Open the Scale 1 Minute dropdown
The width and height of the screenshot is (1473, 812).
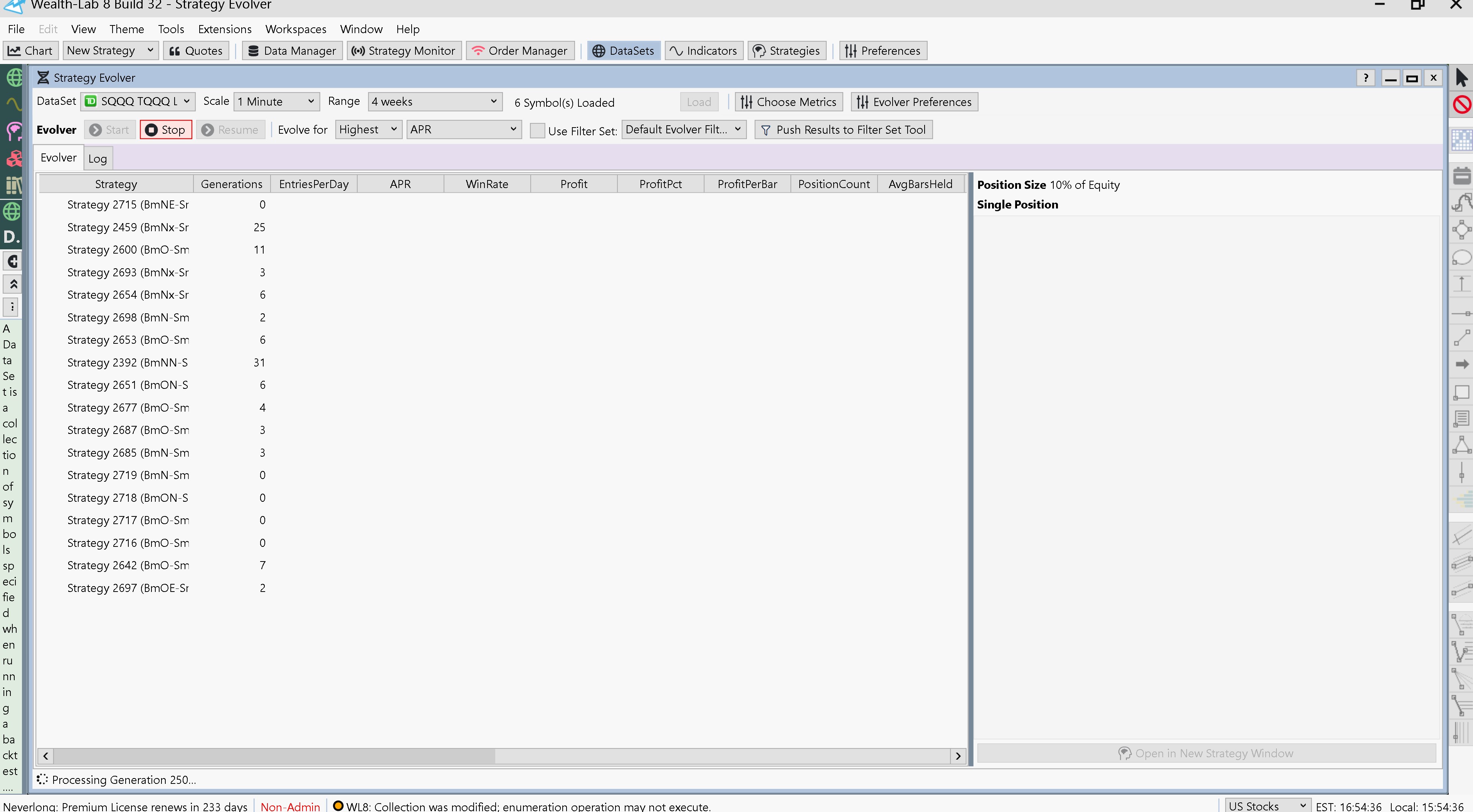coord(277,102)
